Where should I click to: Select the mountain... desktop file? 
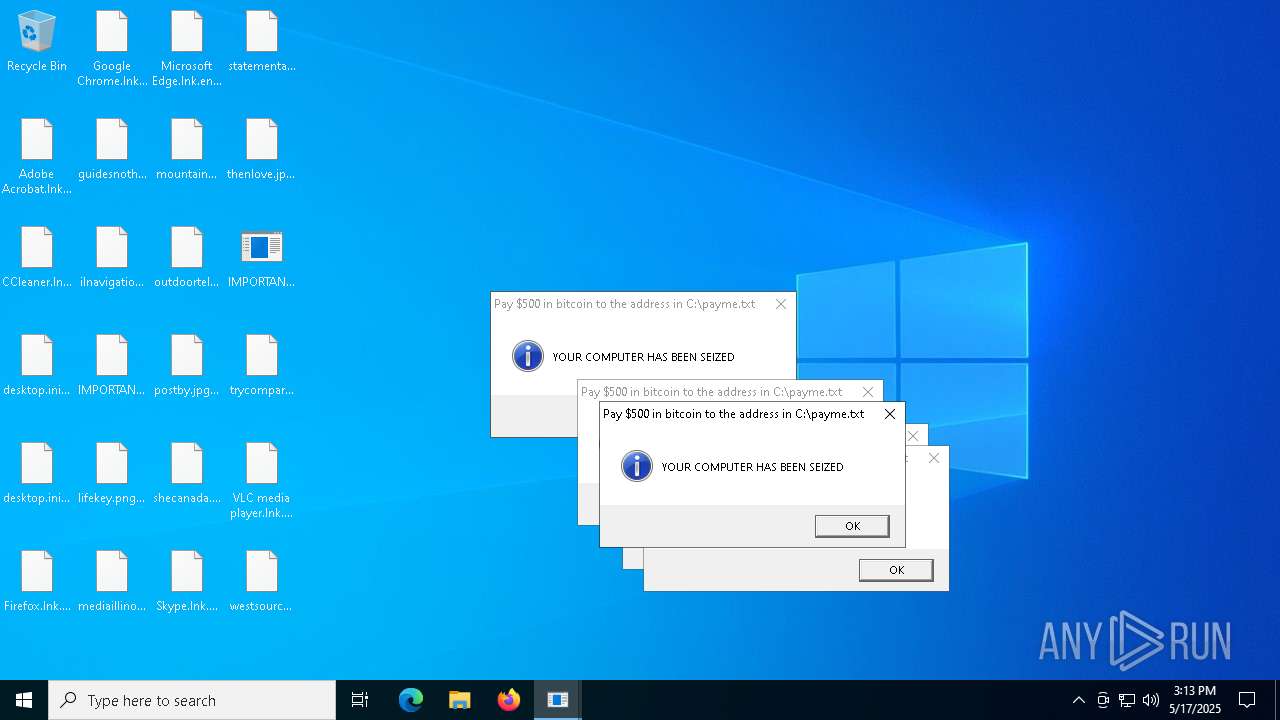point(187,150)
